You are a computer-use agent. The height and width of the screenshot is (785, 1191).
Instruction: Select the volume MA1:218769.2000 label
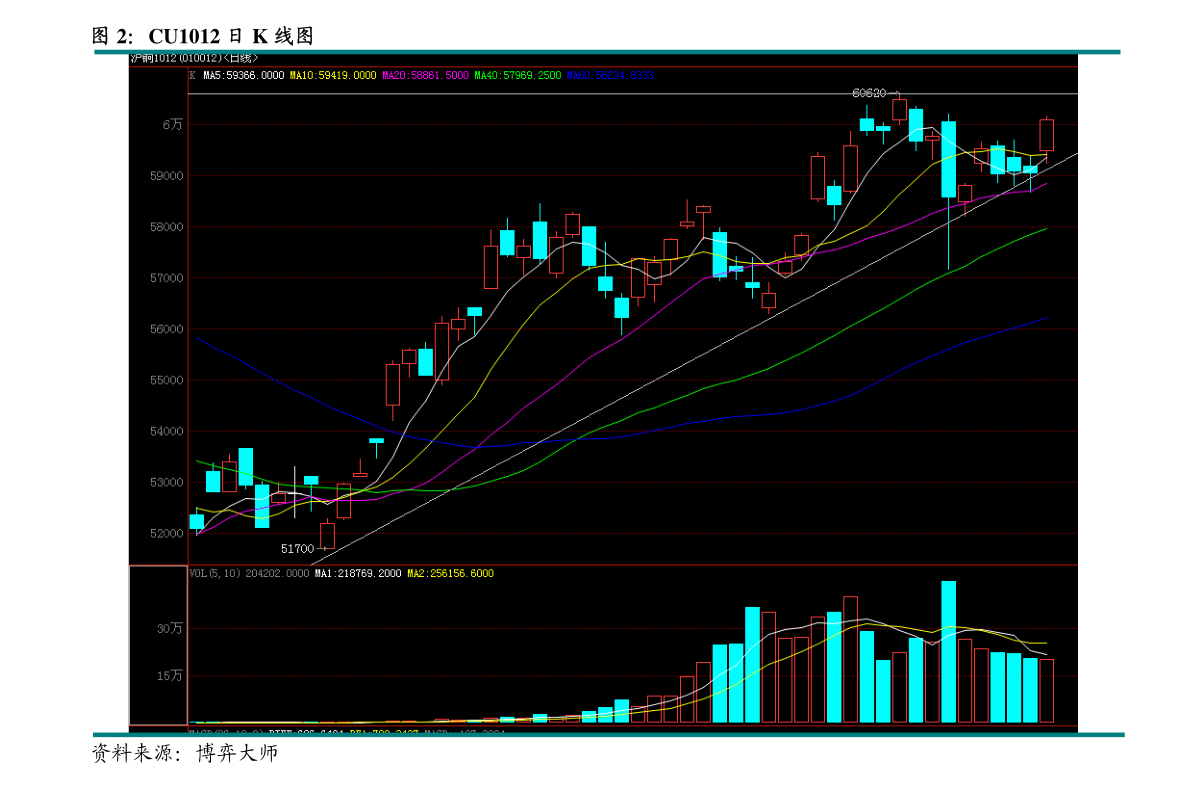click(x=359, y=573)
